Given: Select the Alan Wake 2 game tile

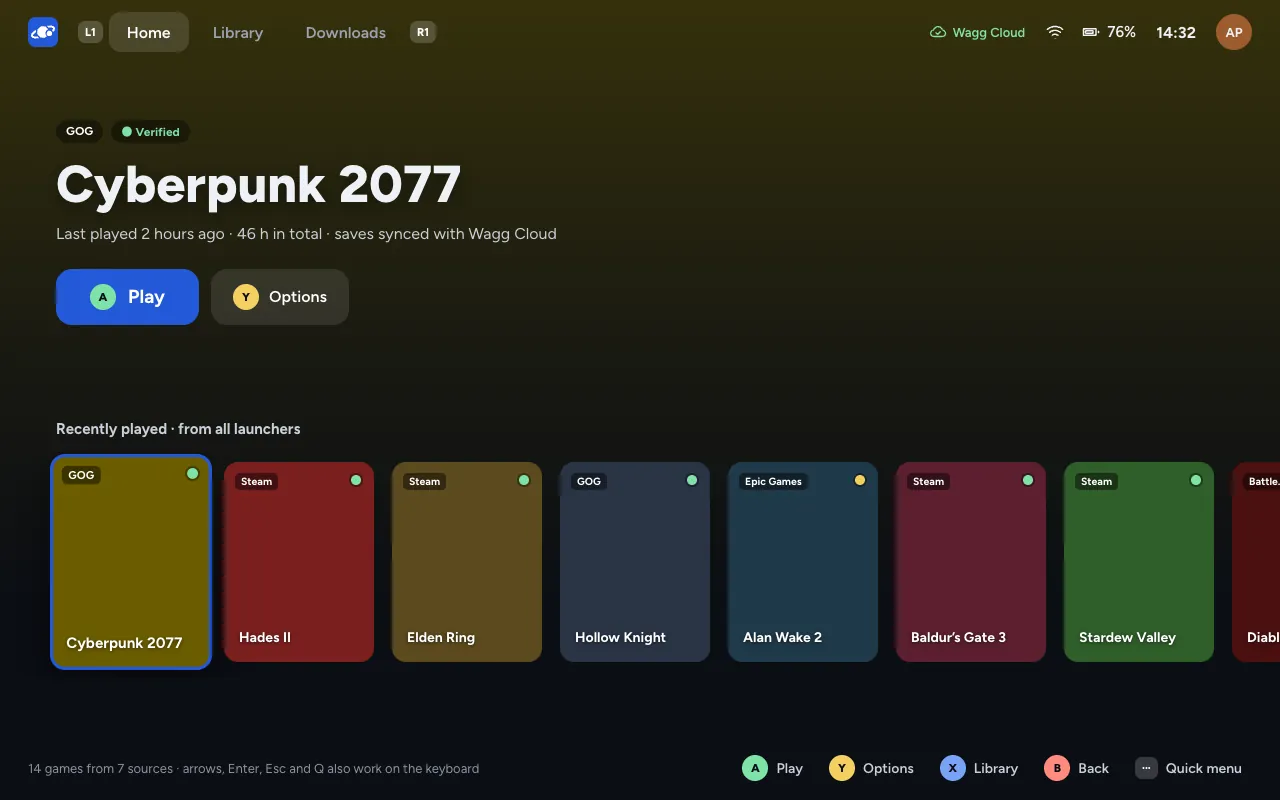Looking at the screenshot, I should 803,562.
